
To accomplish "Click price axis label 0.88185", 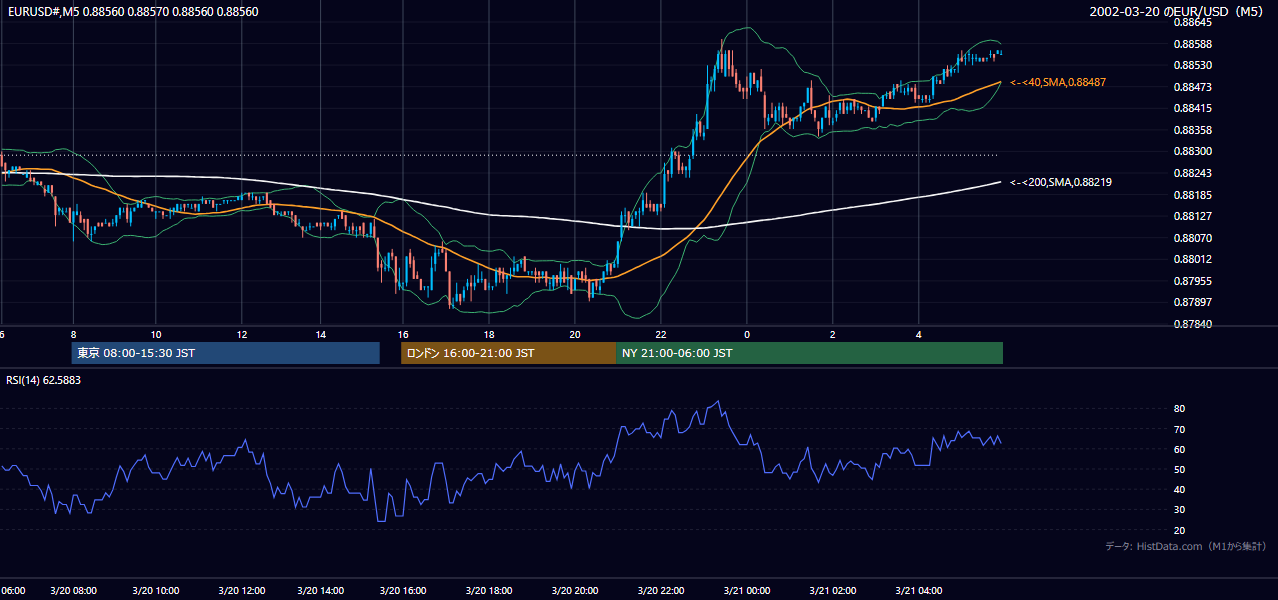I will [1192, 195].
